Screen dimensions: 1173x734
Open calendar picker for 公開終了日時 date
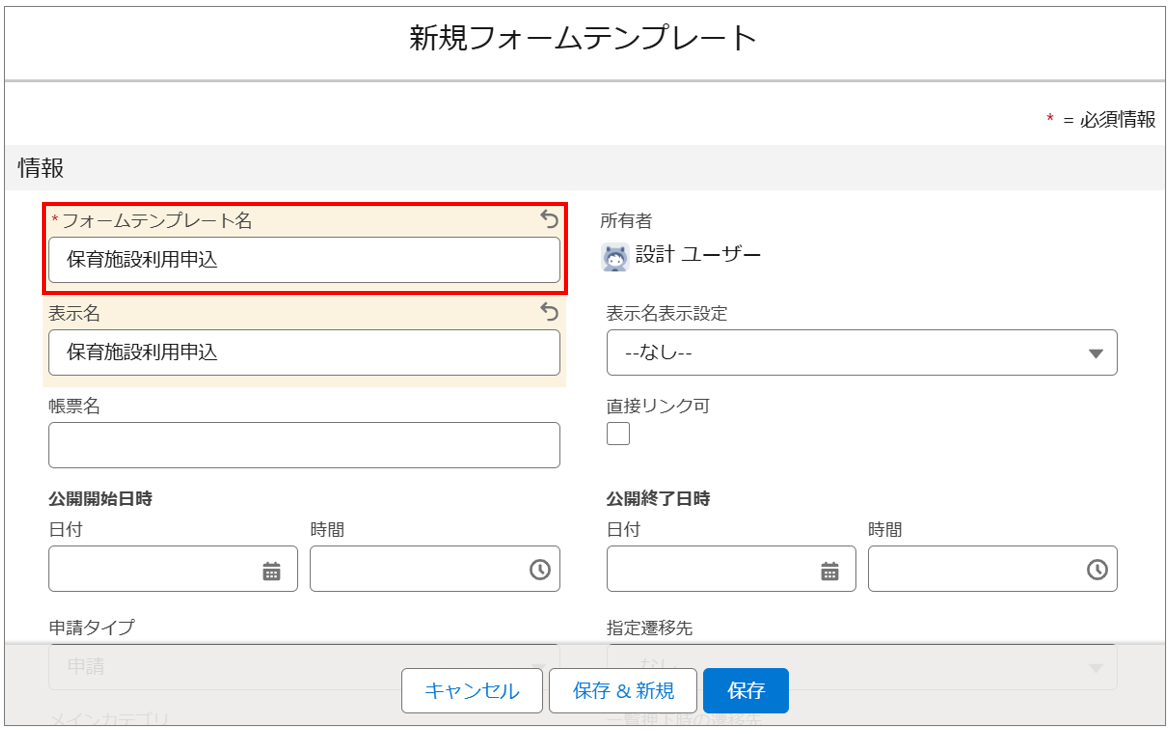[x=829, y=570]
